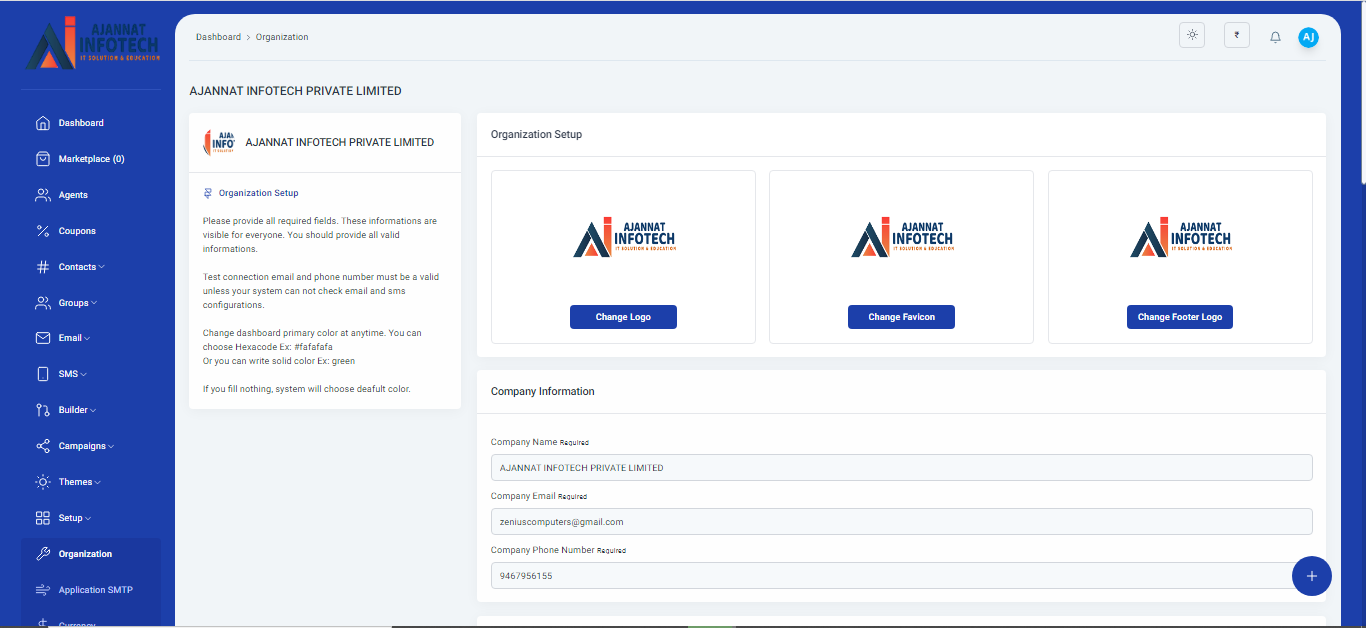Open Marketplace shopping bag icon

click(43, 159)
